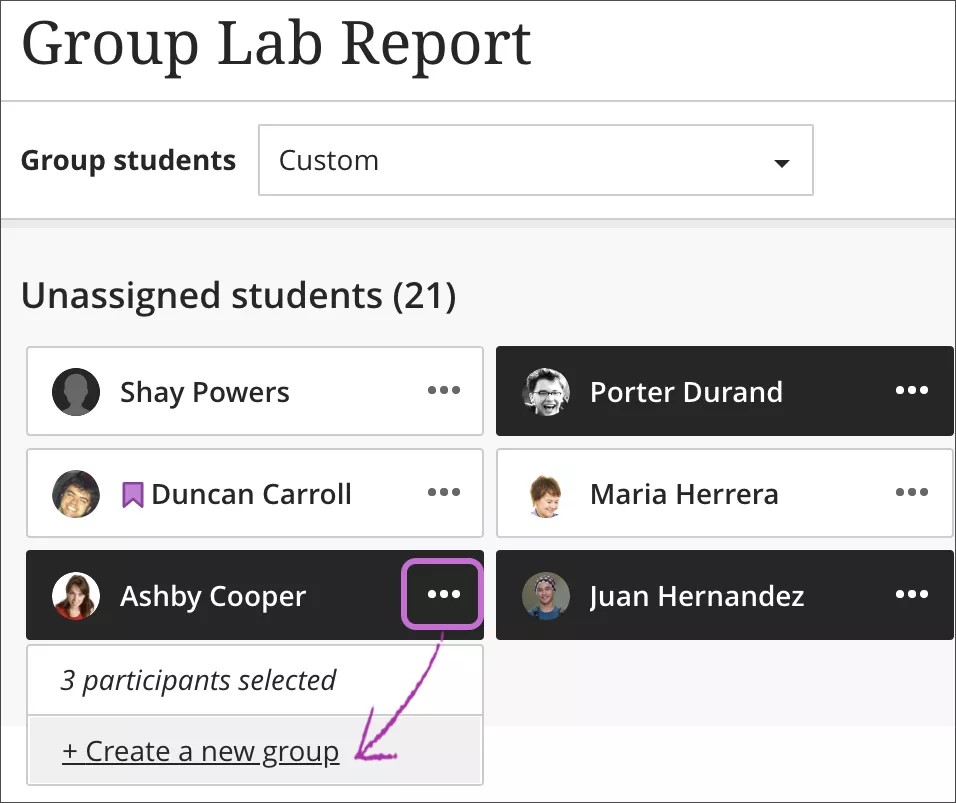Open the Group students dropdown
Screen dimensions: 956x803
click(536, 160)
